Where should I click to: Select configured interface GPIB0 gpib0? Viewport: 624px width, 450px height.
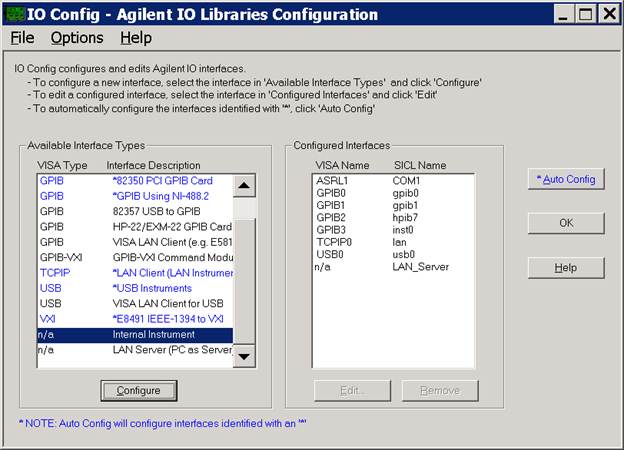point(393,193)
